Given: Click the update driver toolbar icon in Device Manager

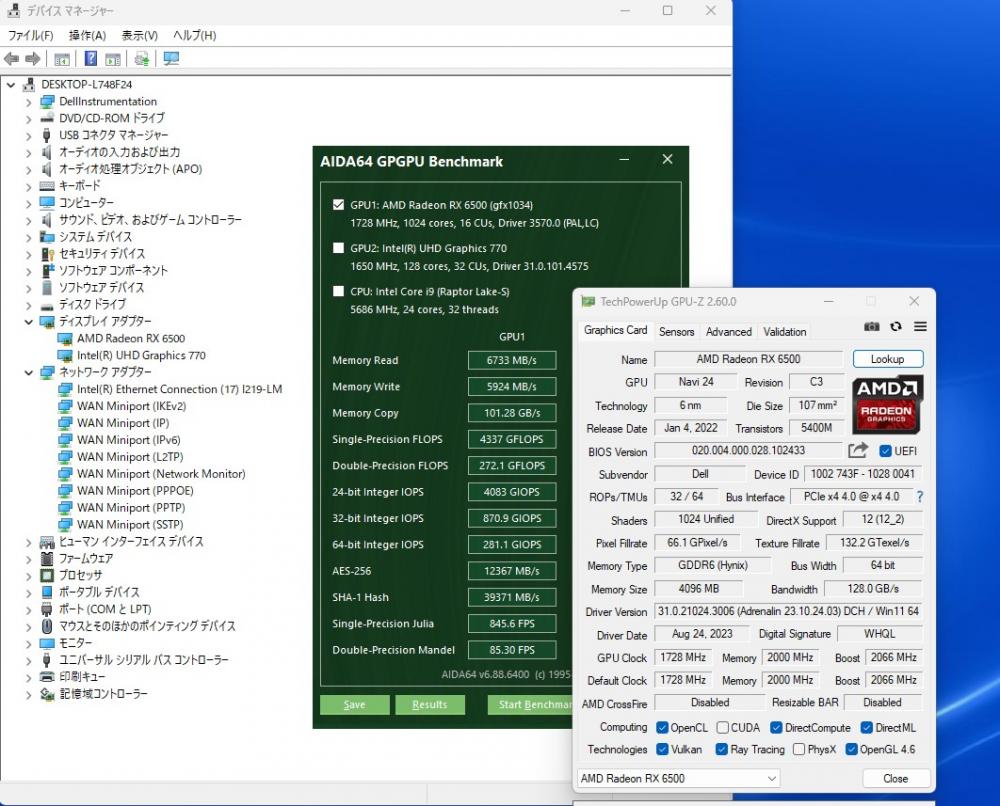Looking at the screenshot, I should coord(142,59).
